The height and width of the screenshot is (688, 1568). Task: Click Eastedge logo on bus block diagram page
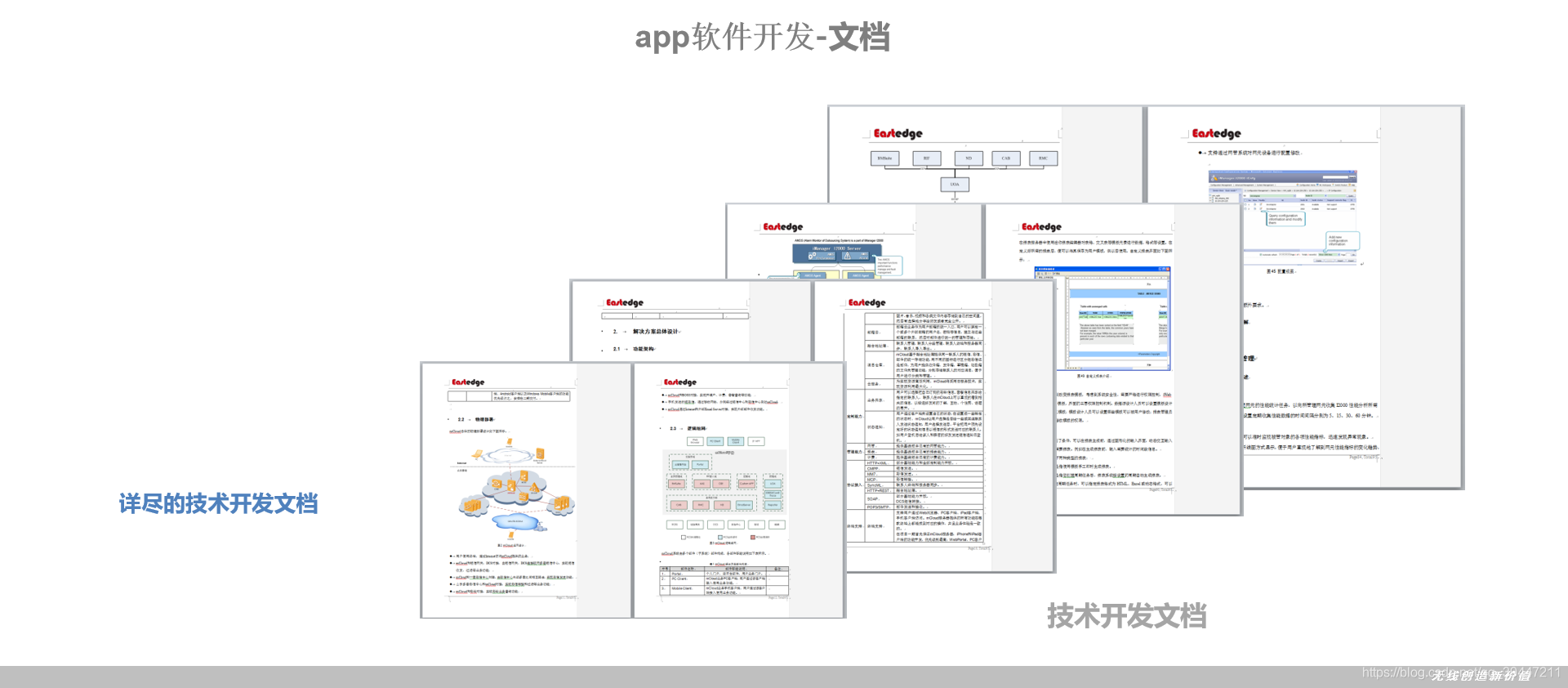pyautogui.click(x=898, y=133)
